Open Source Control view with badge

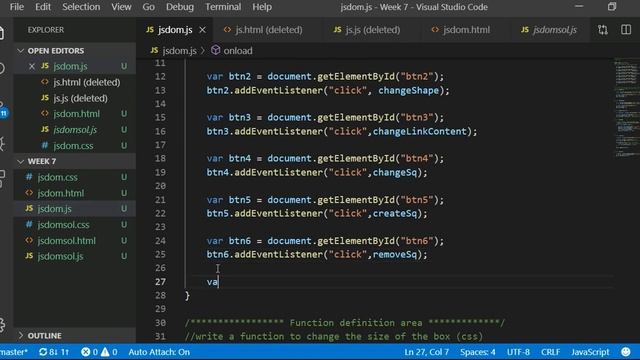pyautogui.click(x=3, y=109)
